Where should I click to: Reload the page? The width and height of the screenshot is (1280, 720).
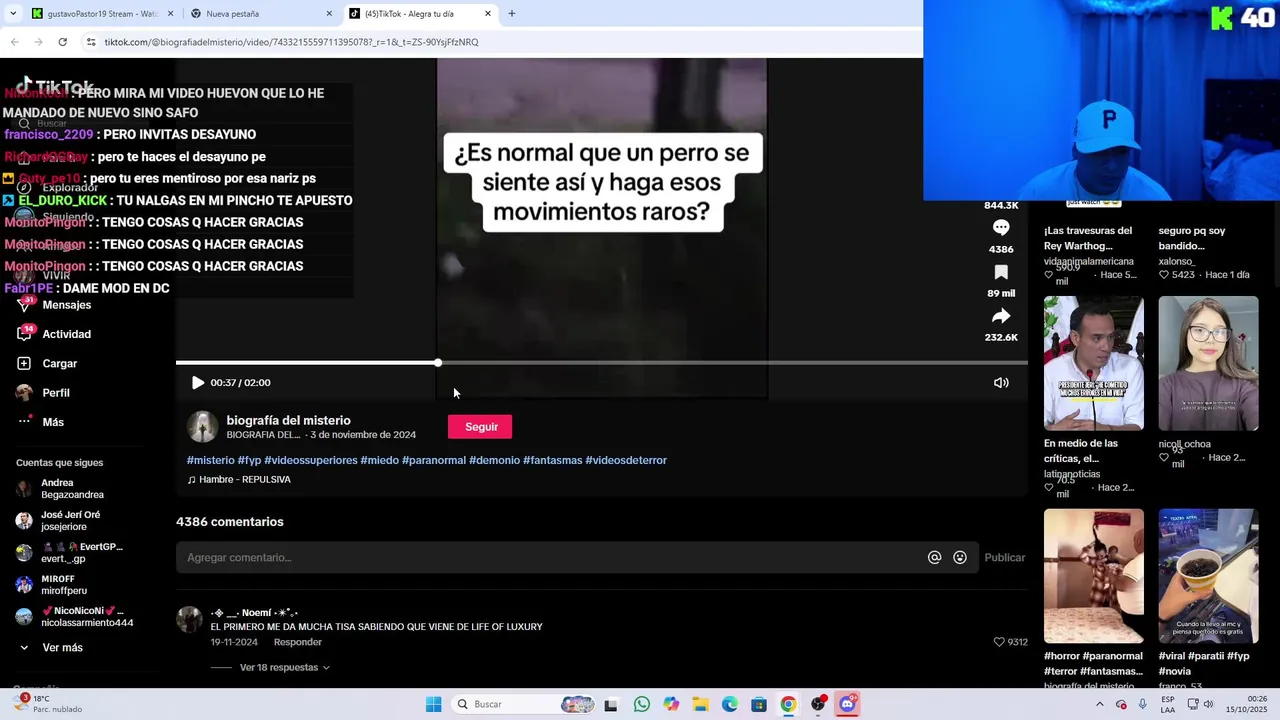pyautogui.click(x=62, y=42)
